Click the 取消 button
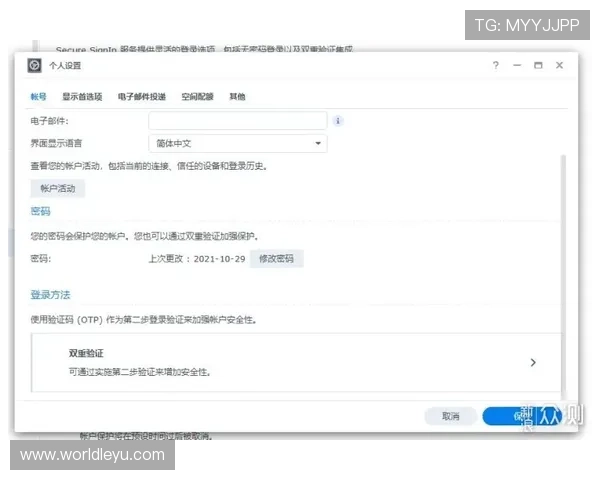Image resolution: width=600 pixels, height=480 pixels. 451,416
